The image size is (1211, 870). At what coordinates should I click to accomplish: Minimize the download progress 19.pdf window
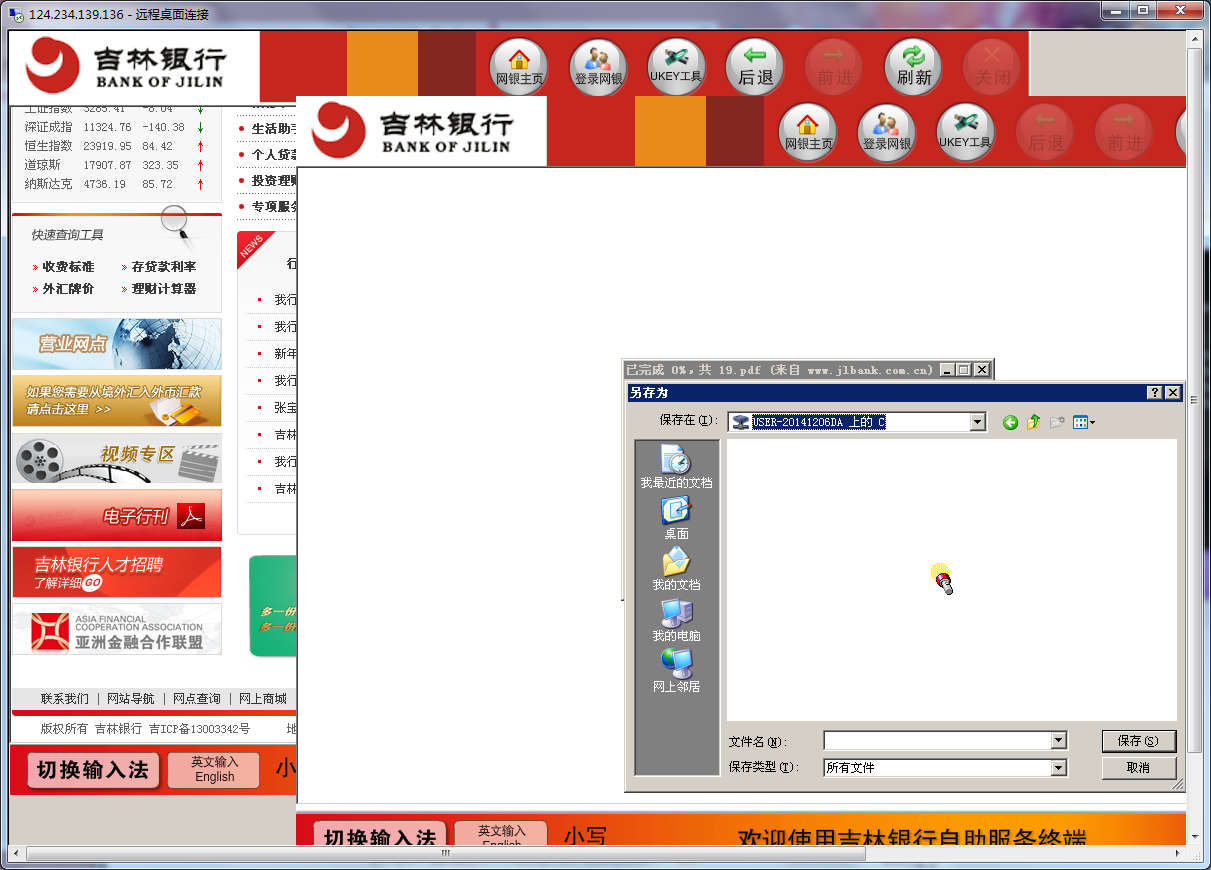[948, 370]
